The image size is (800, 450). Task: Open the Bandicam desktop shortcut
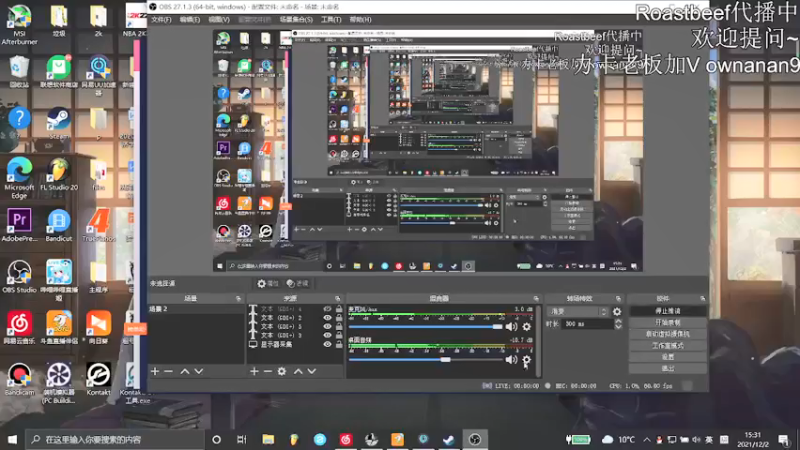coord(19,379)
